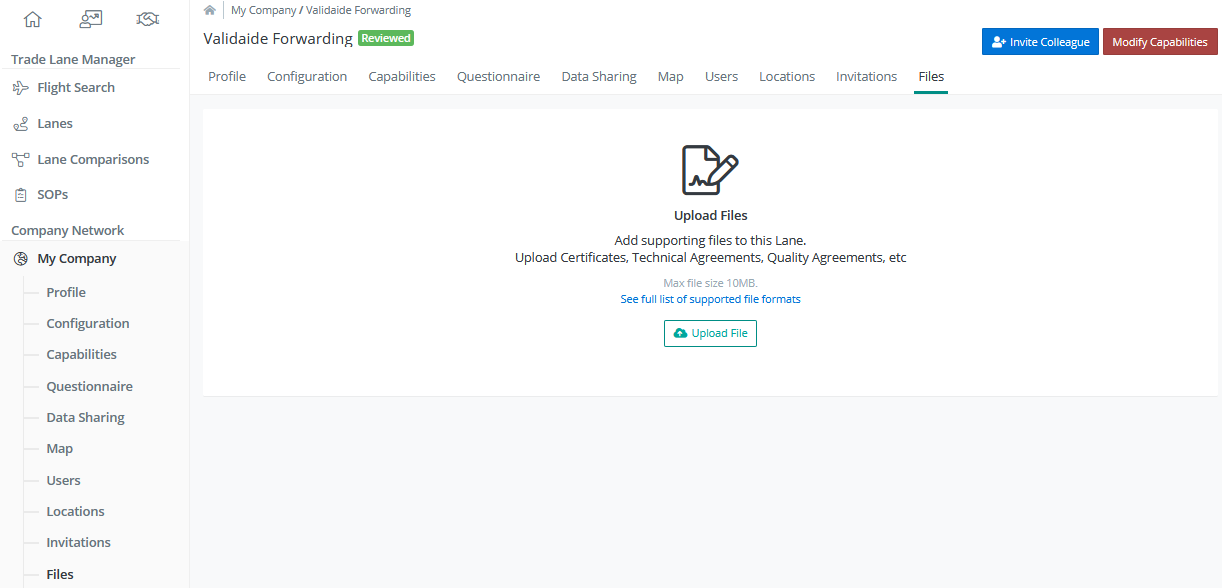Switch to the Capabilities tab
Viewport: 1222px width, 588px height.
pos(402,77)
